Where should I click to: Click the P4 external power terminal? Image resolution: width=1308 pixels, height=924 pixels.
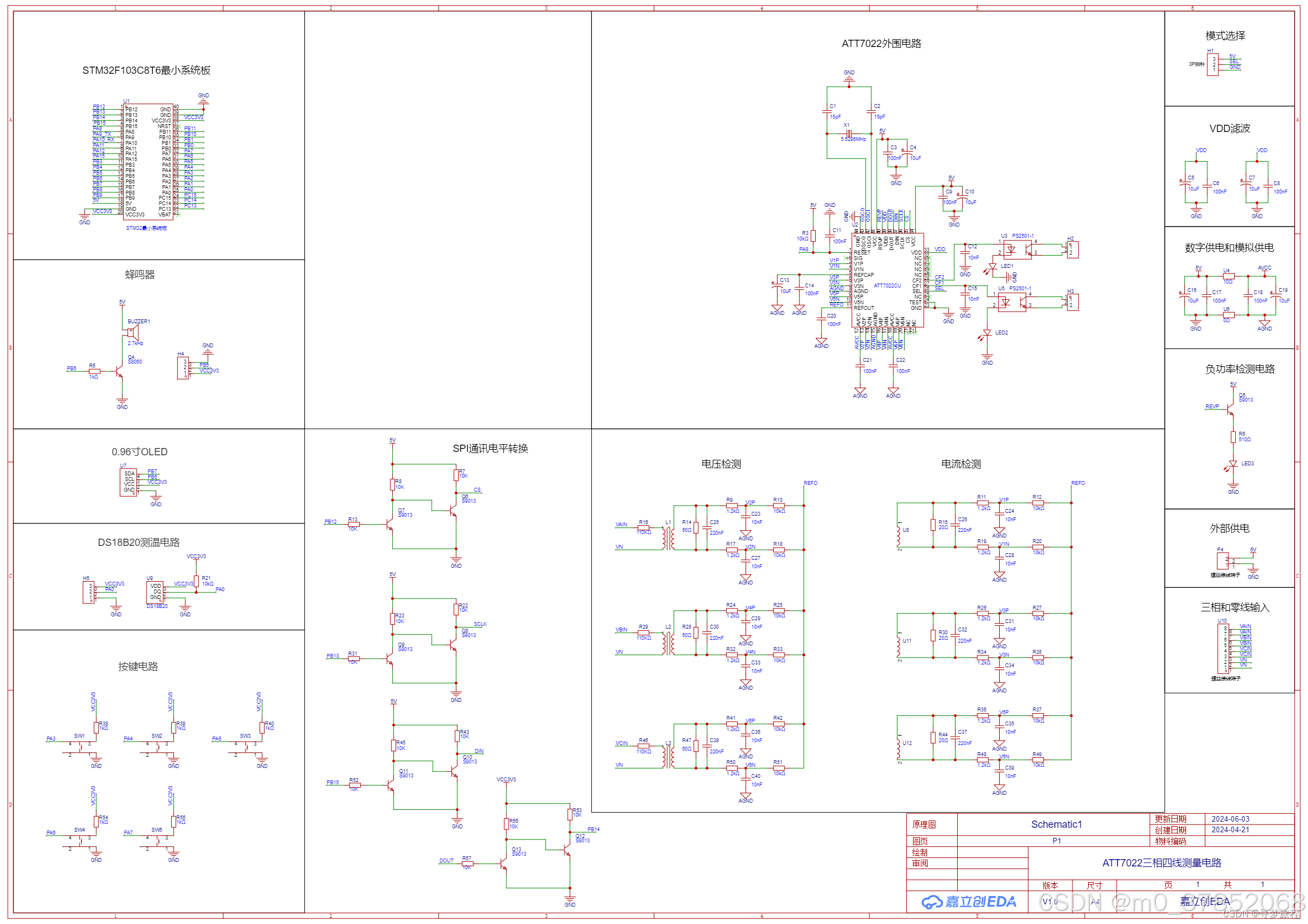pos(1222,562)
